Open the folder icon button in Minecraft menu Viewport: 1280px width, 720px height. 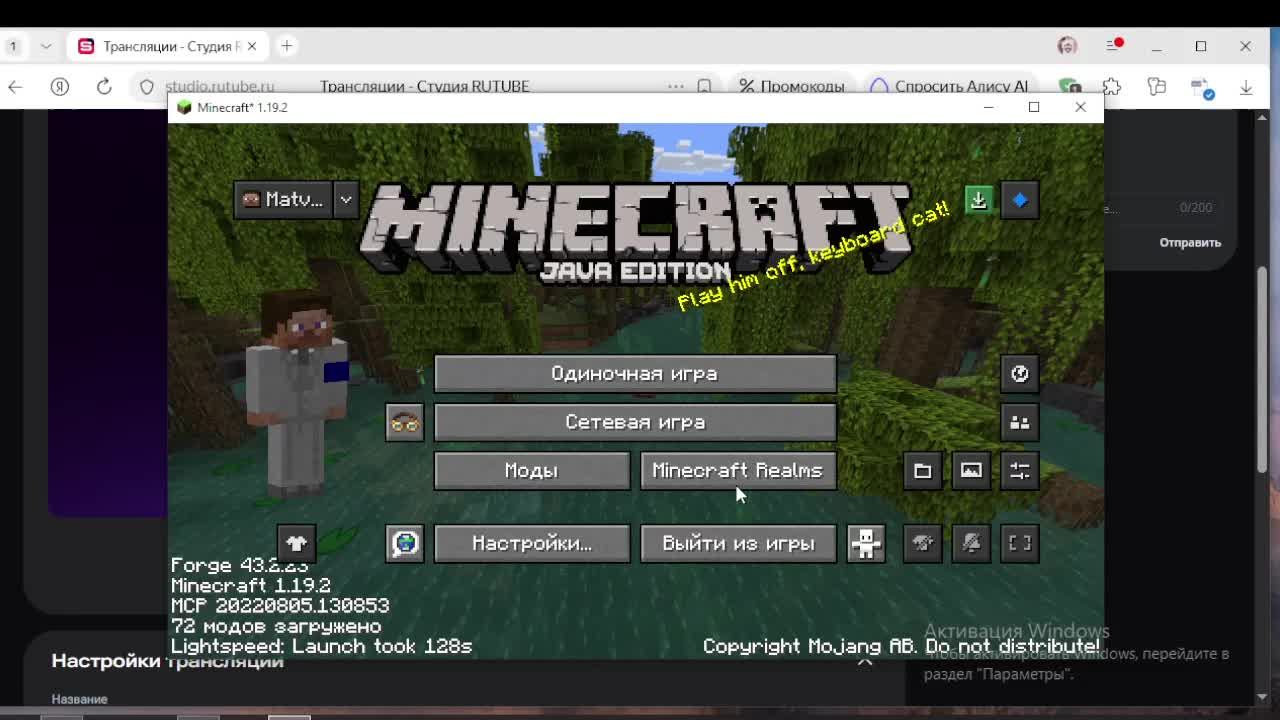point(923,471)
